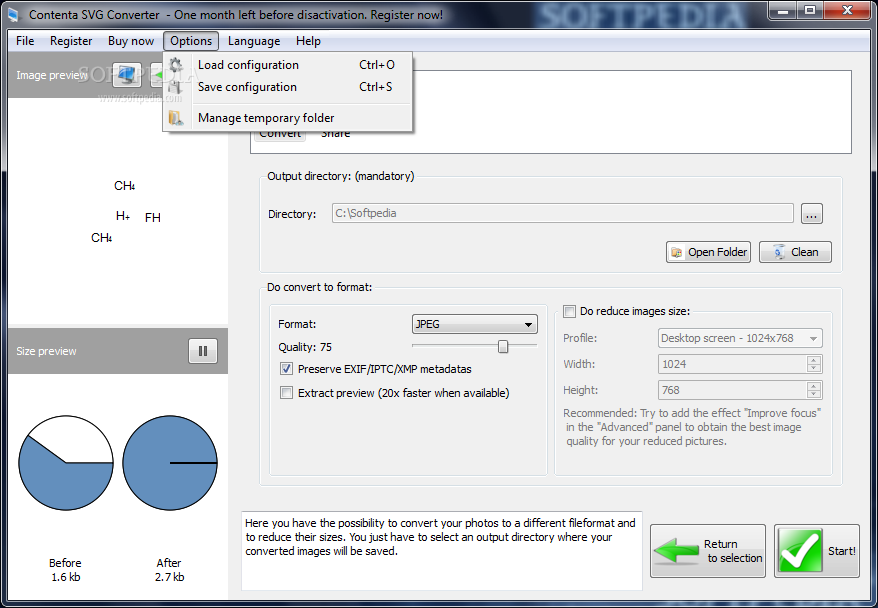This screenshot has height=608, width=878.
Task: Minimize the Contenta SVG Converter window
Action: pos(784,10)
